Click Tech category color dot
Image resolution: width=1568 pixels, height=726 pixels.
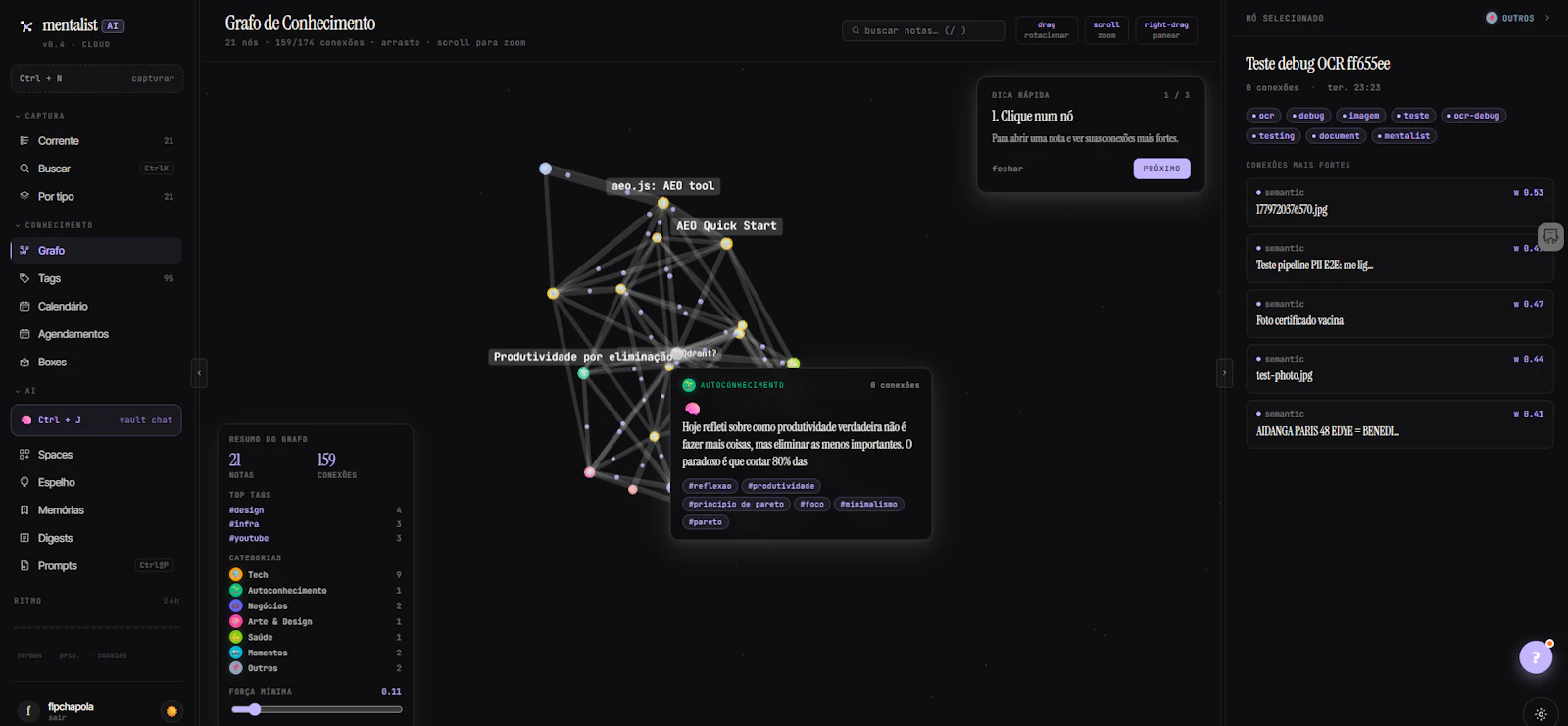click(x=236, y=575)
